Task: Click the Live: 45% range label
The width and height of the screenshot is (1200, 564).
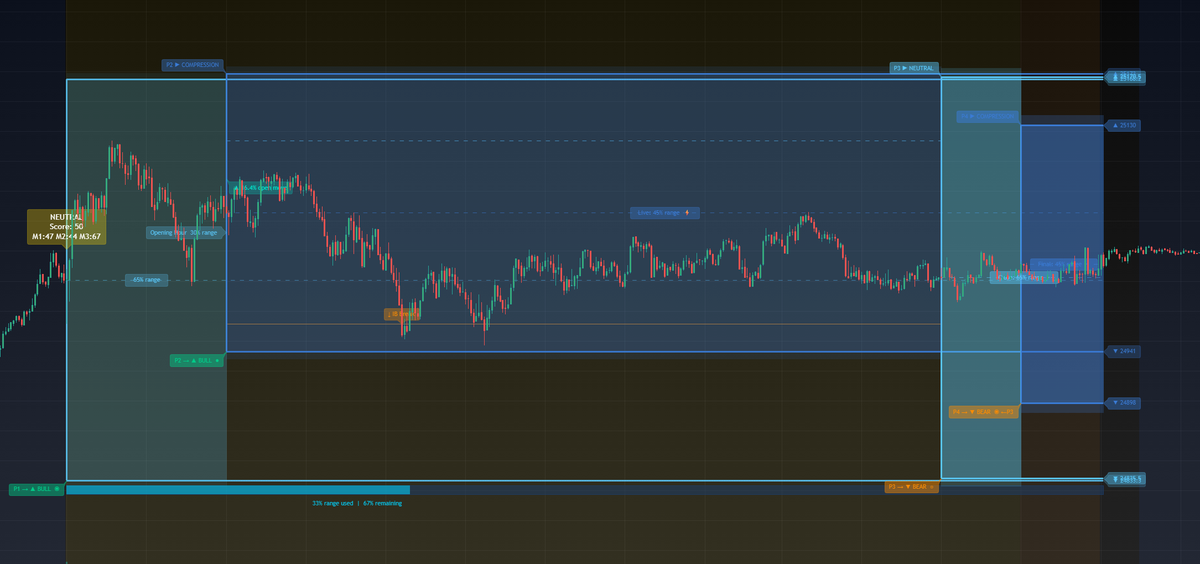Action: click(664, 213)
